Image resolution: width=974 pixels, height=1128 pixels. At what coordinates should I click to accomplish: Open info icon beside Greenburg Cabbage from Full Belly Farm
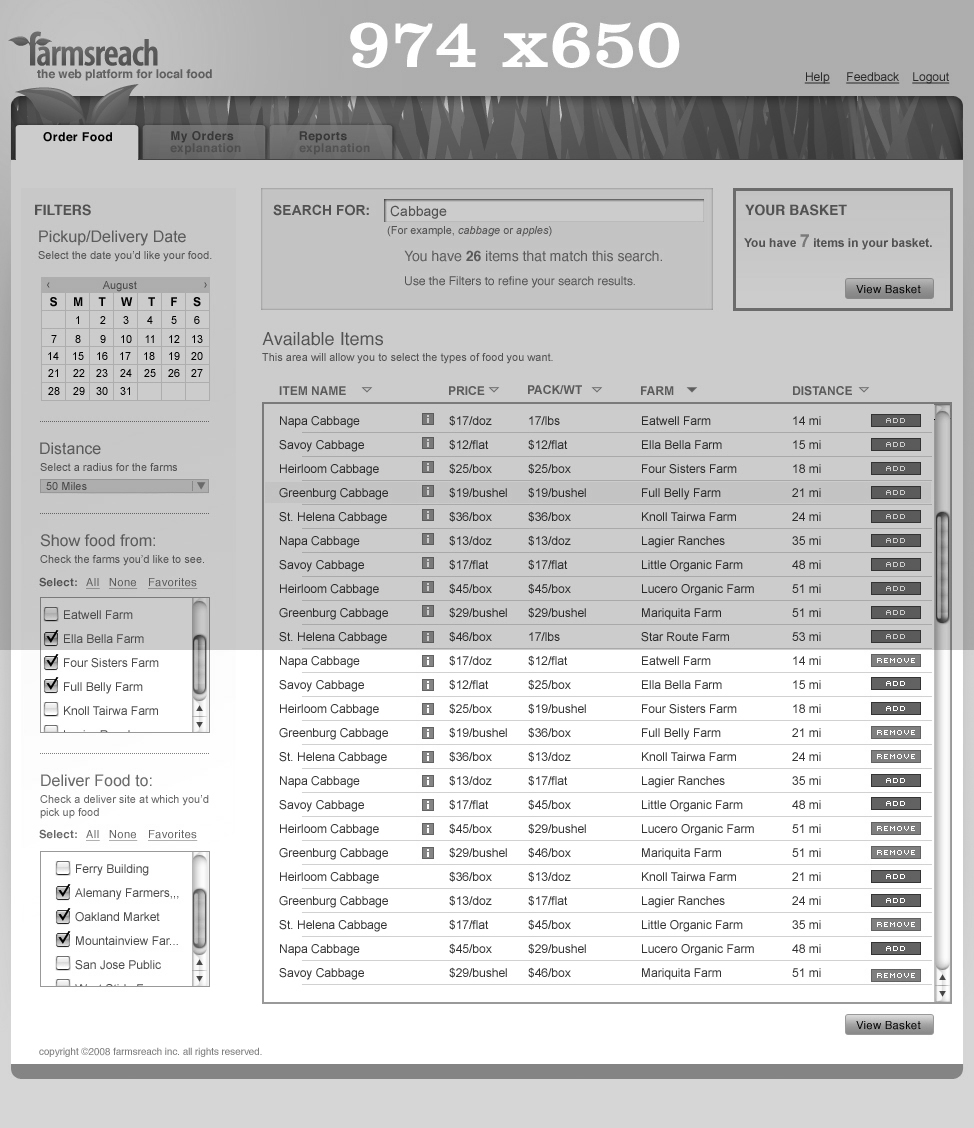(x=427, y=492)
